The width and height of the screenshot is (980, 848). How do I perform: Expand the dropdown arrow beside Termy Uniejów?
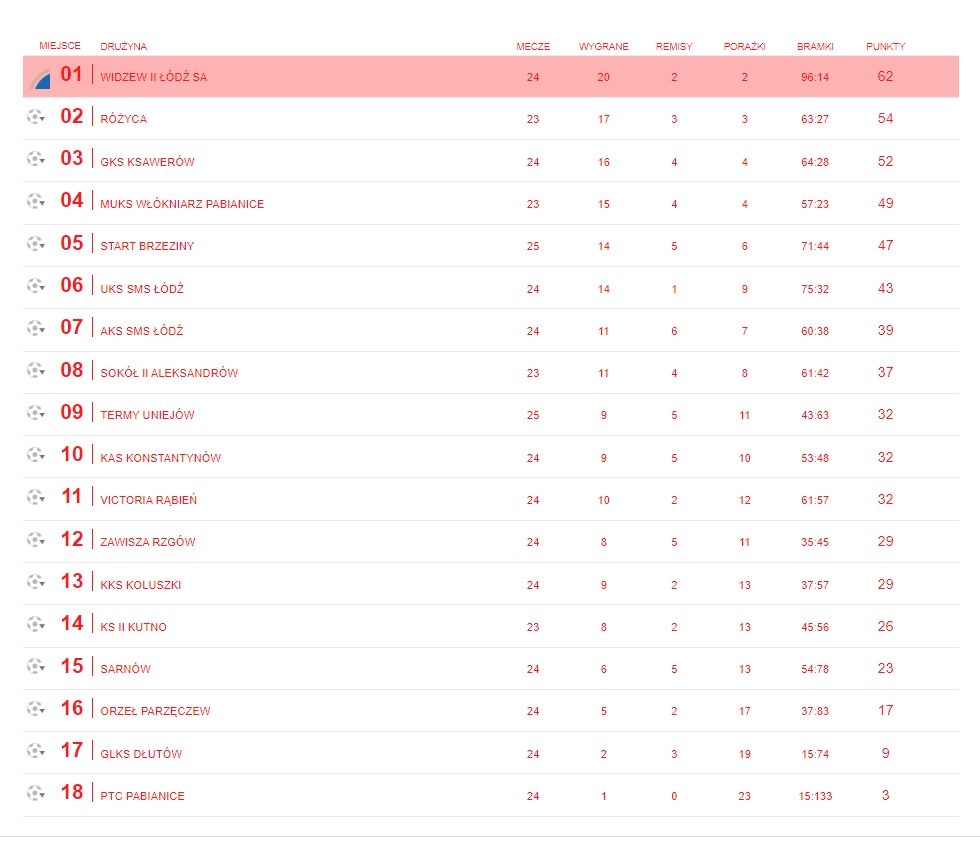click(44, 415)
